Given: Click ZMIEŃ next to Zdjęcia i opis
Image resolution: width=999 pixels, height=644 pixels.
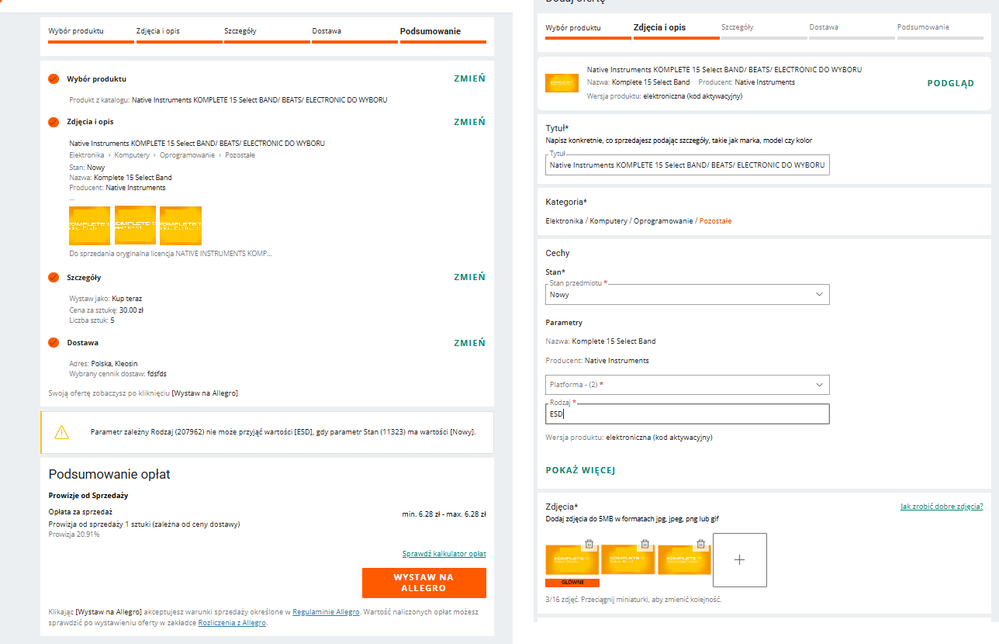Looking at the screenshot, I should [470, 122].
